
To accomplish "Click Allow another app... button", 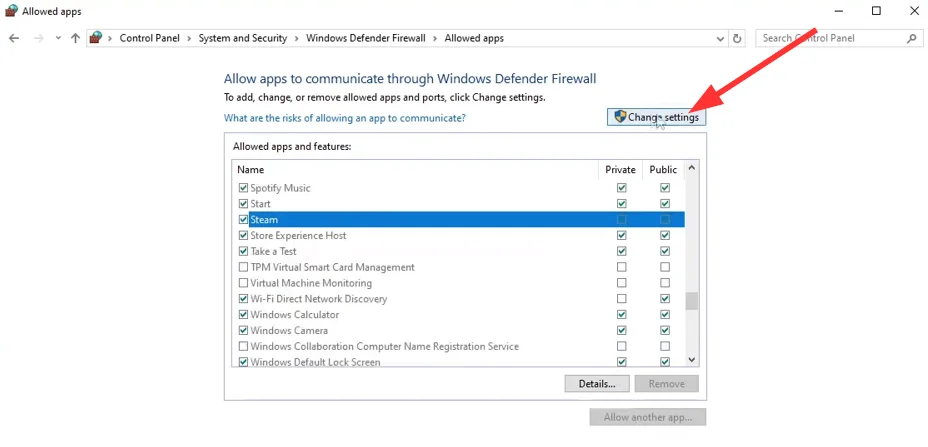I will [648, 417].
